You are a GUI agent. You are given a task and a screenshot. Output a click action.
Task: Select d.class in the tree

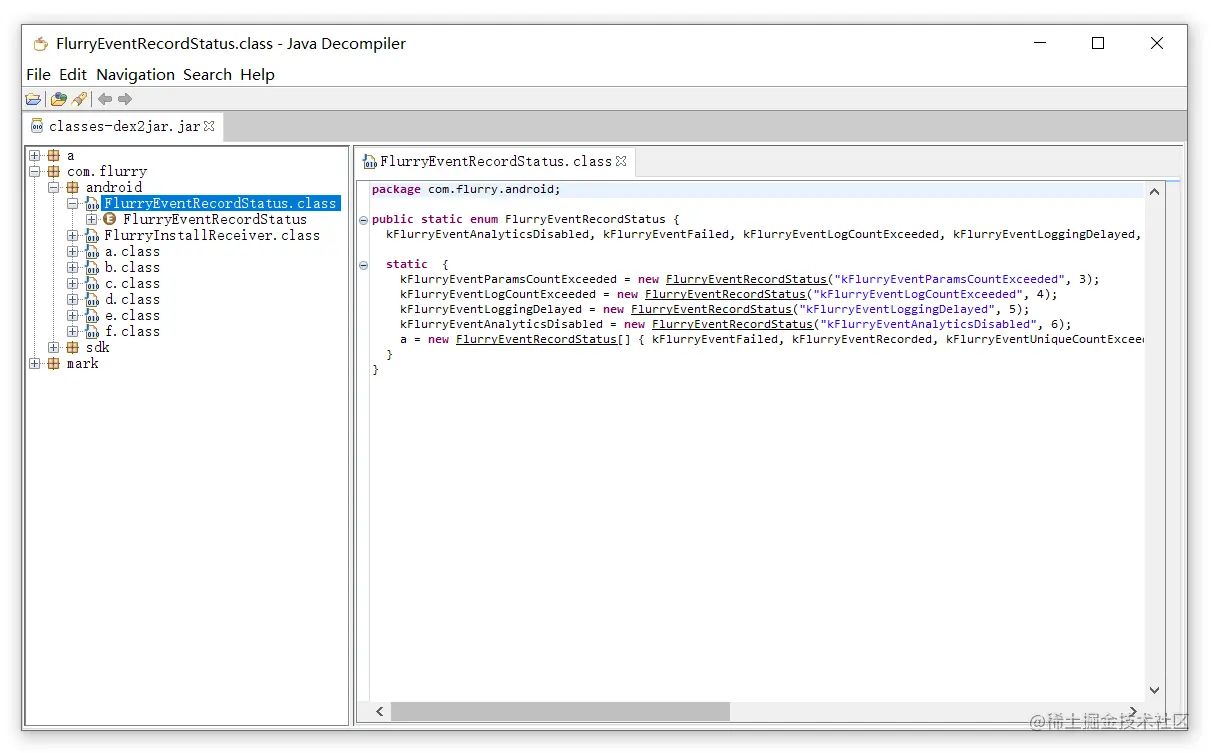[132, 300]
